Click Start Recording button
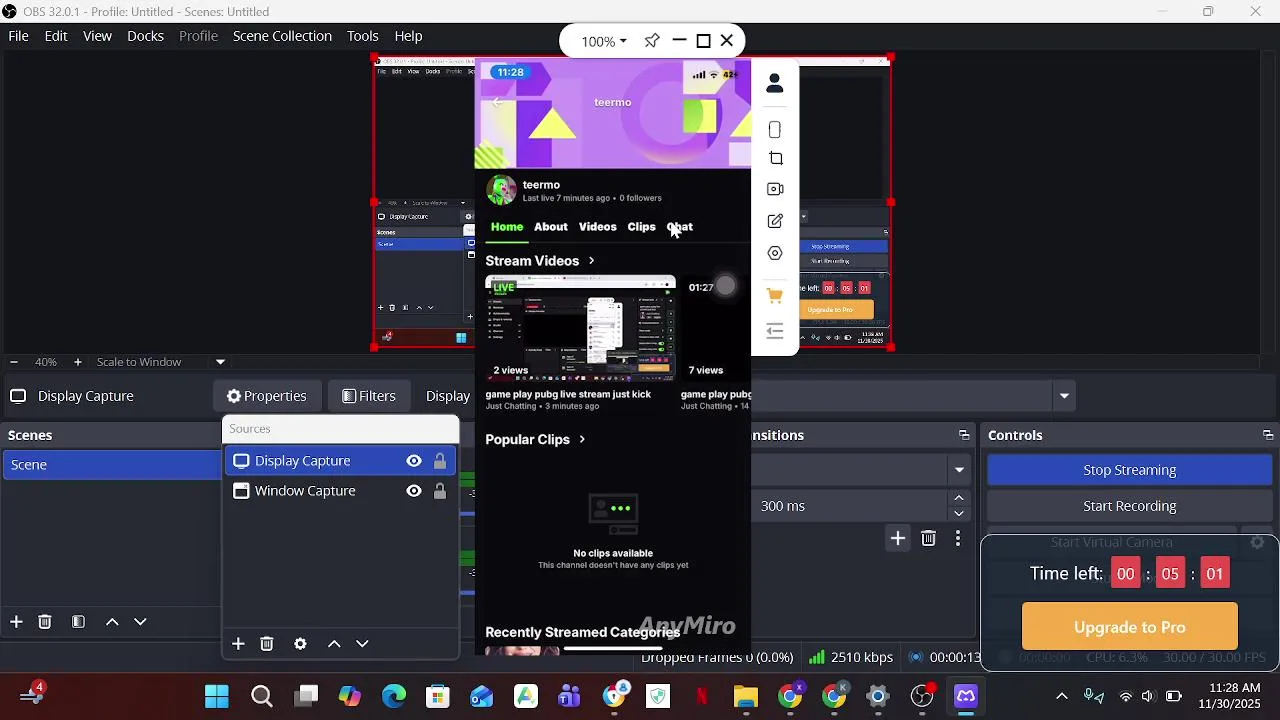The image size is (1280, 720). [x=1129, y=506]
